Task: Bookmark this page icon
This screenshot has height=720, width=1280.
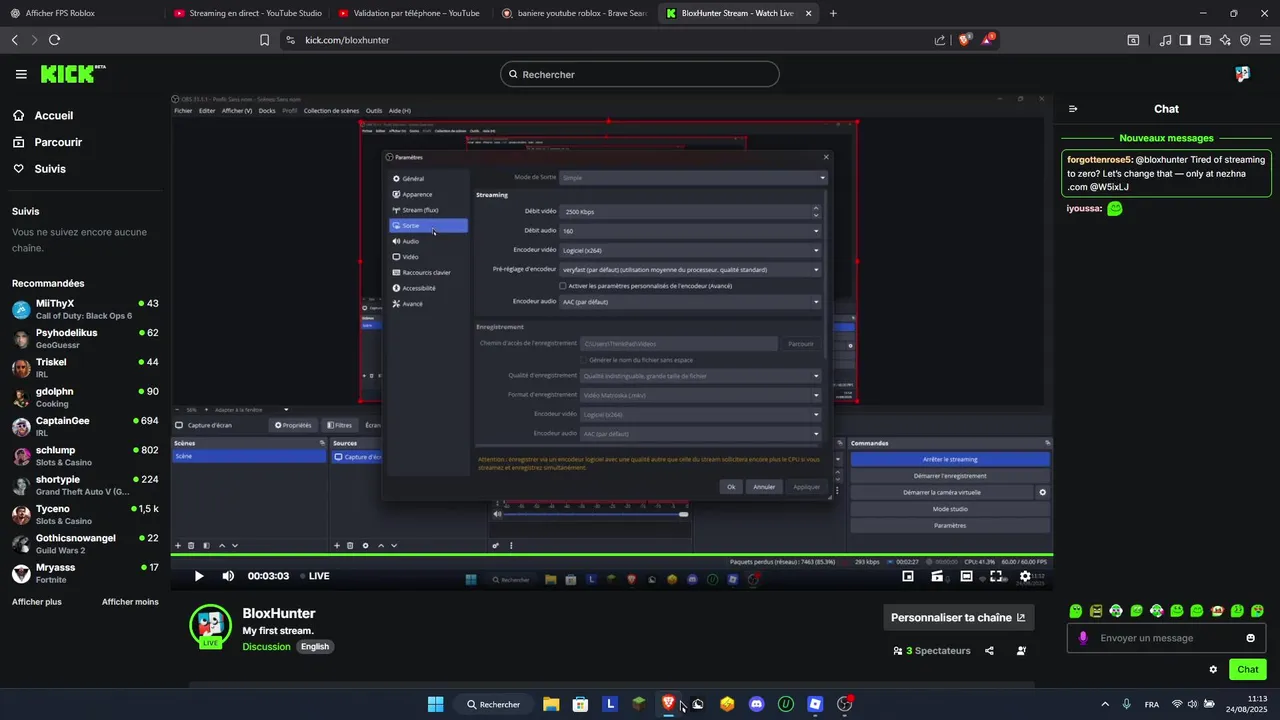Action: (264, 40)
